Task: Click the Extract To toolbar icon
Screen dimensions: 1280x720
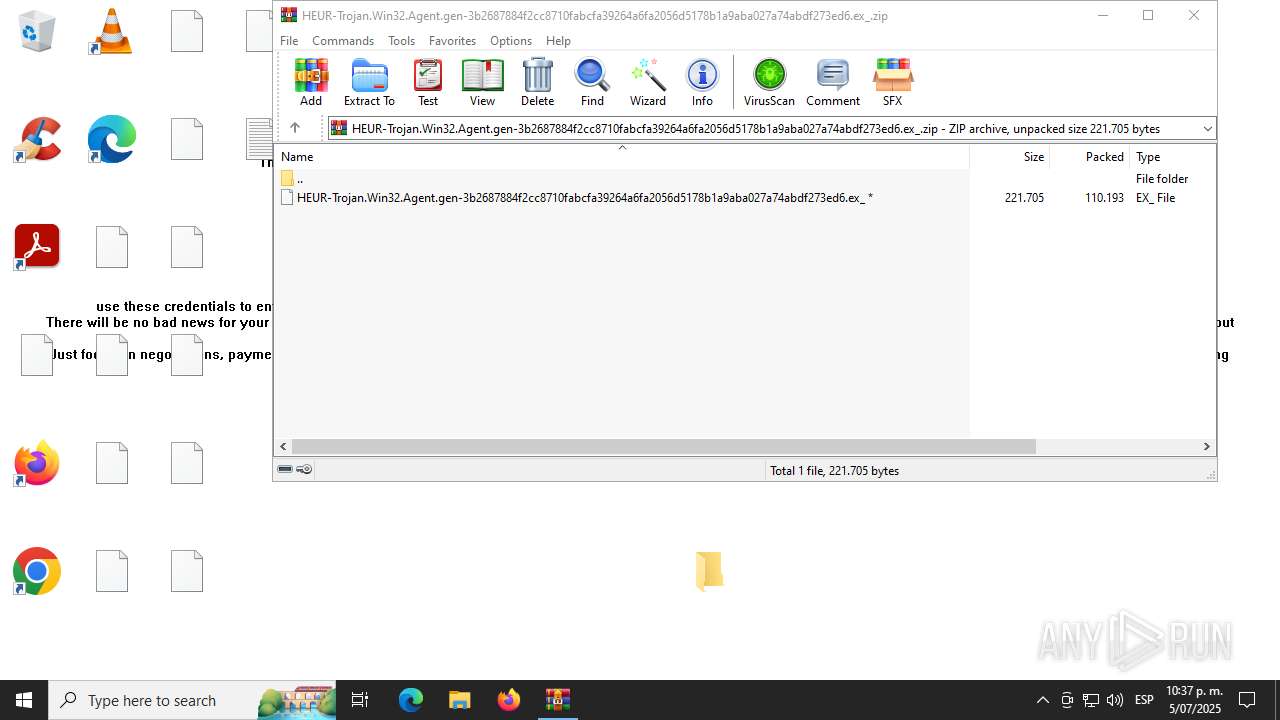Action: (369, 81)
